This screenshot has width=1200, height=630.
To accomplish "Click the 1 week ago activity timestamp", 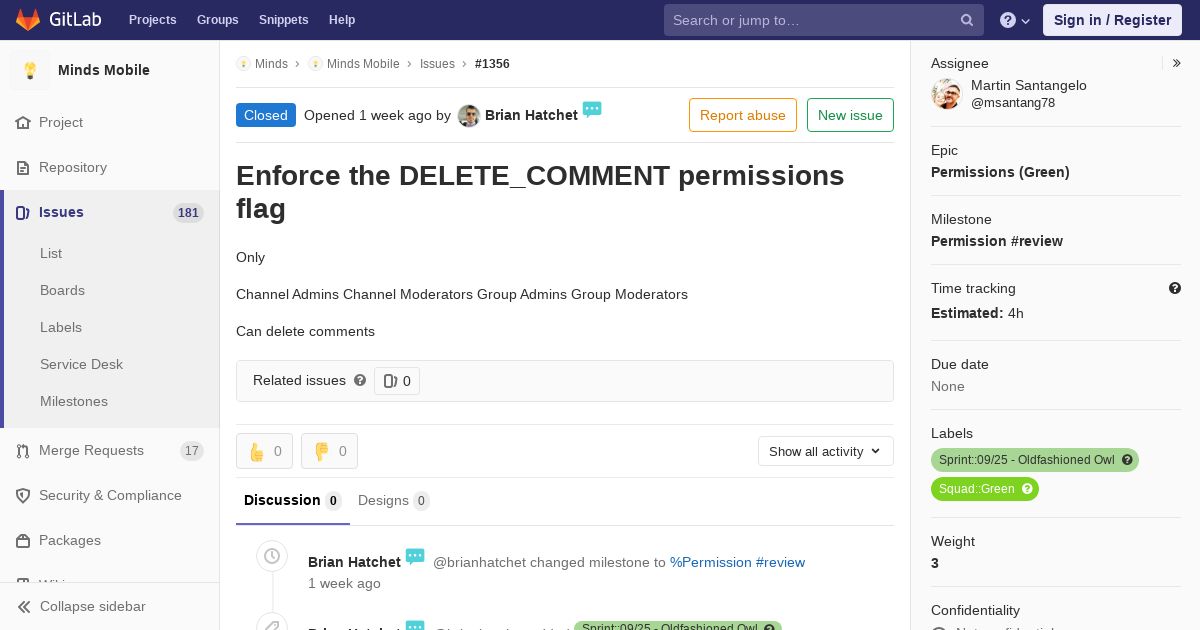I will [344, 583].
